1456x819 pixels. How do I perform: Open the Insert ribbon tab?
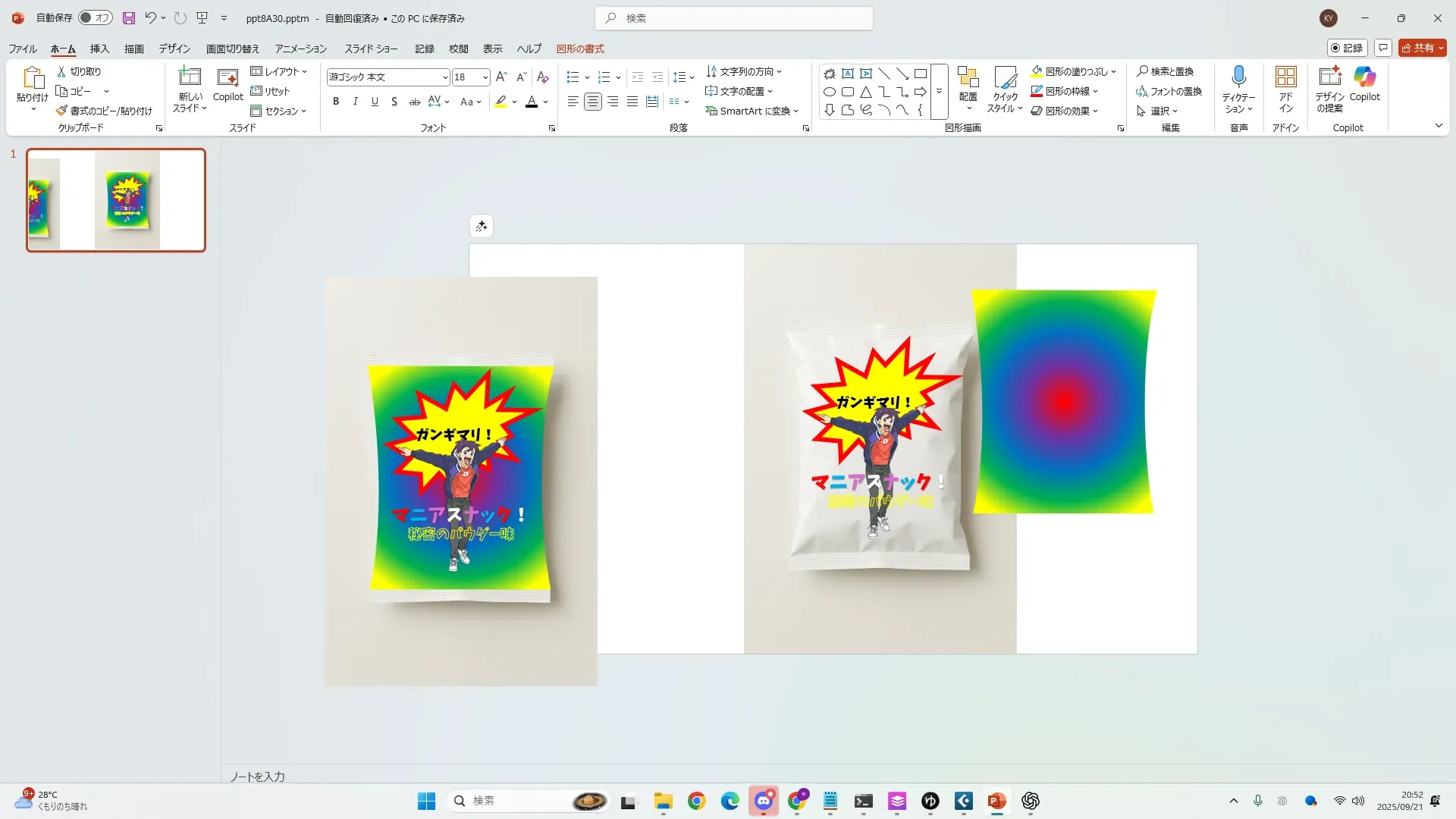[x=99, y=49]
